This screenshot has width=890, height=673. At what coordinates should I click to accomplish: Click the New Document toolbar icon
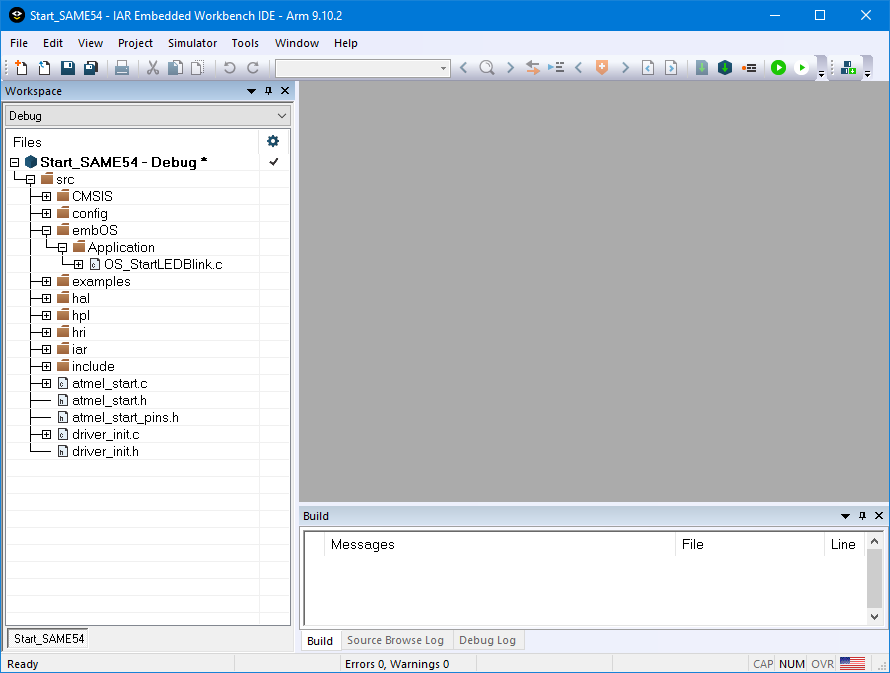[21, 68]
